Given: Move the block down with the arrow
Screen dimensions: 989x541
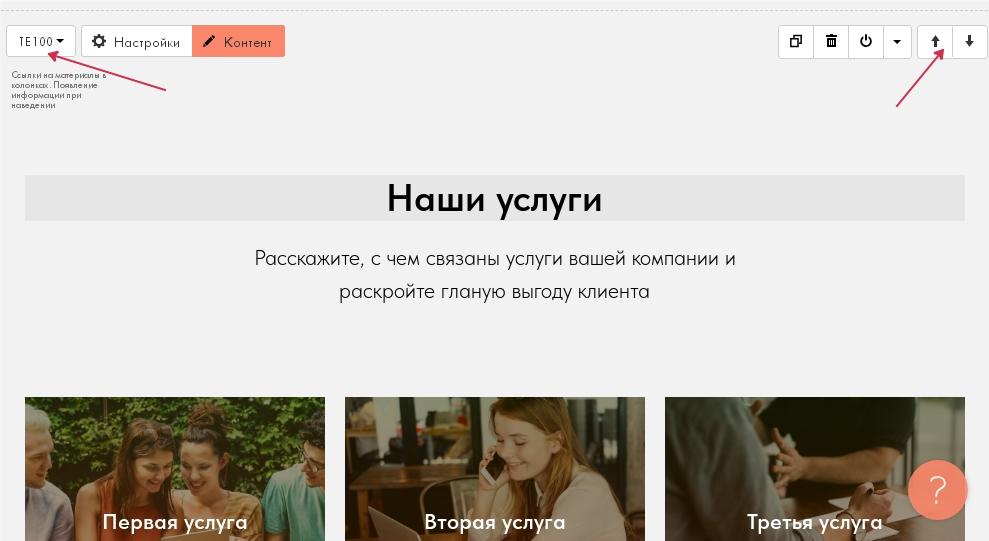Looking at the screenshot, I should tap(969, 42).
